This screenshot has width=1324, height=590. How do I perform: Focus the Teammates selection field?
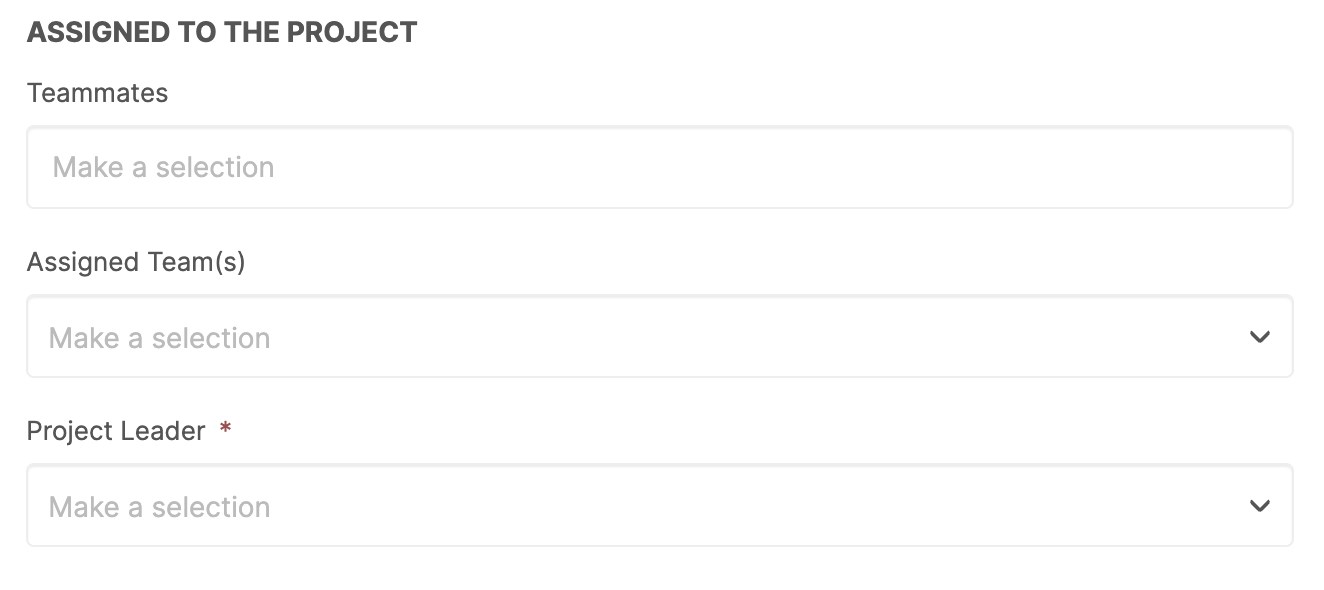660,167
